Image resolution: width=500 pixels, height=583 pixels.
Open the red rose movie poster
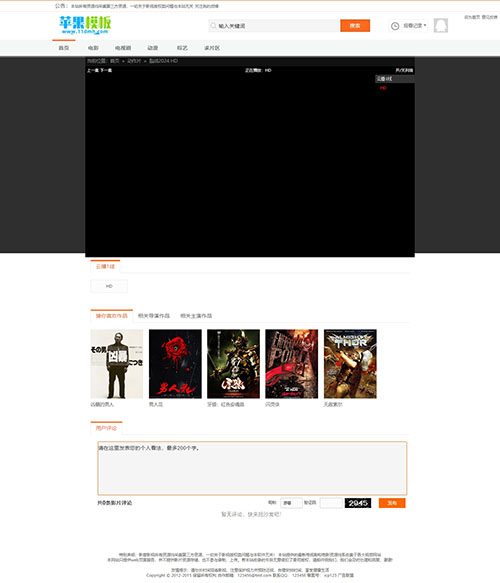point(175,364)
